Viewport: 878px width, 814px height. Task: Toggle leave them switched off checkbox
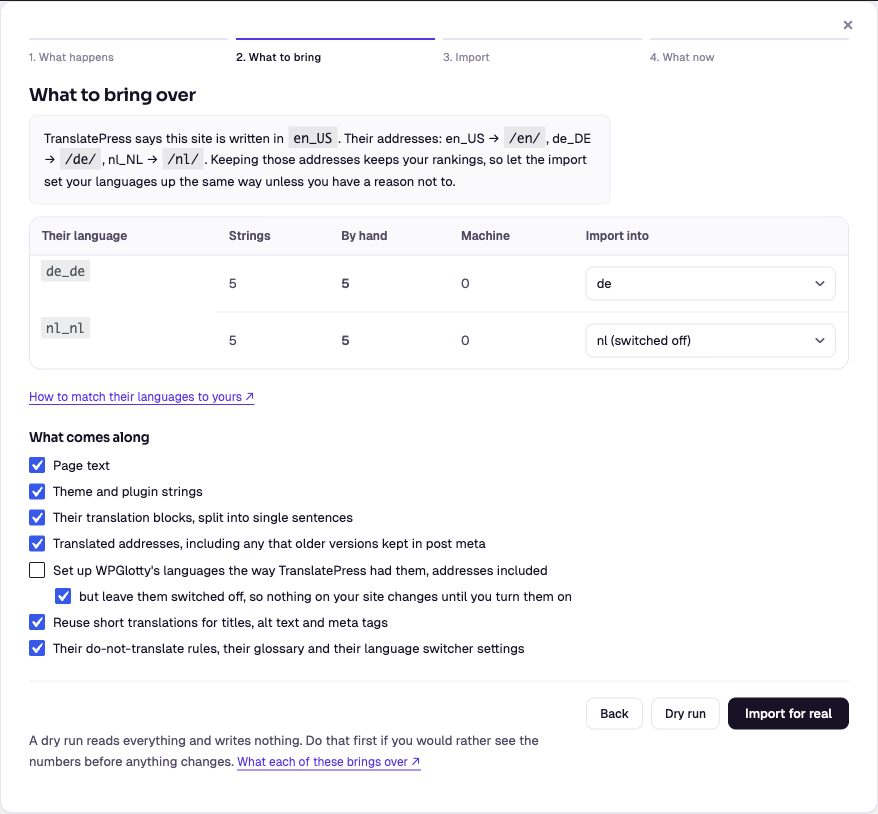63,596
